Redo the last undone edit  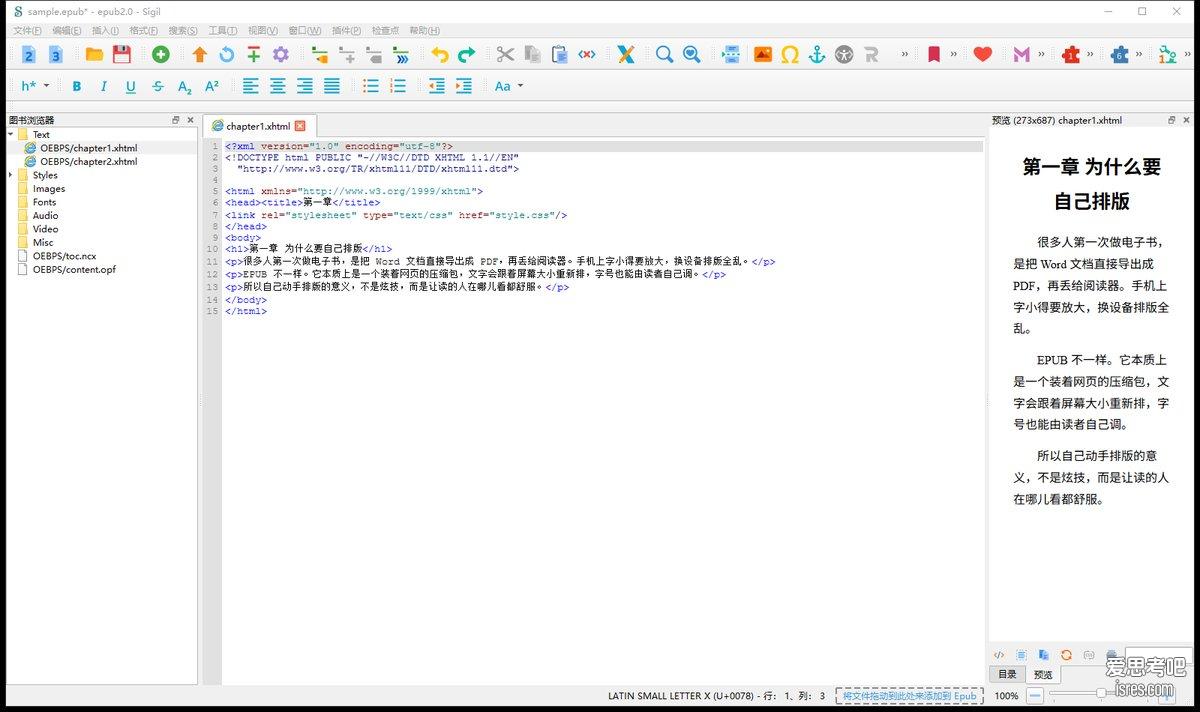coord(467,54)
